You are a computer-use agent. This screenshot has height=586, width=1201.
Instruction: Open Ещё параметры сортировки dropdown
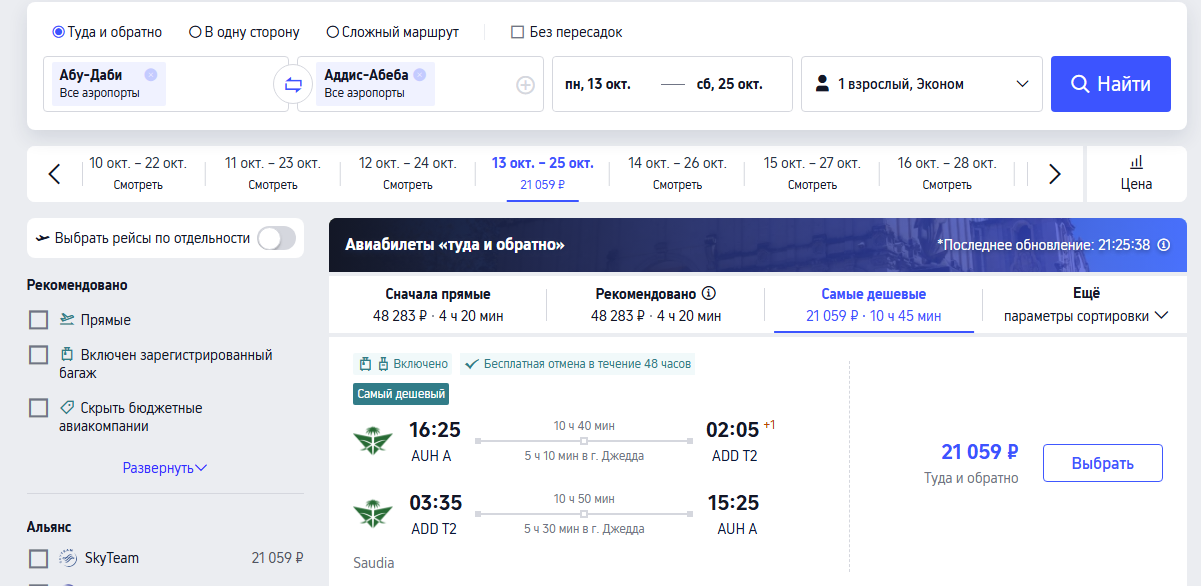pyautogui.click(x=1086, y=305)
